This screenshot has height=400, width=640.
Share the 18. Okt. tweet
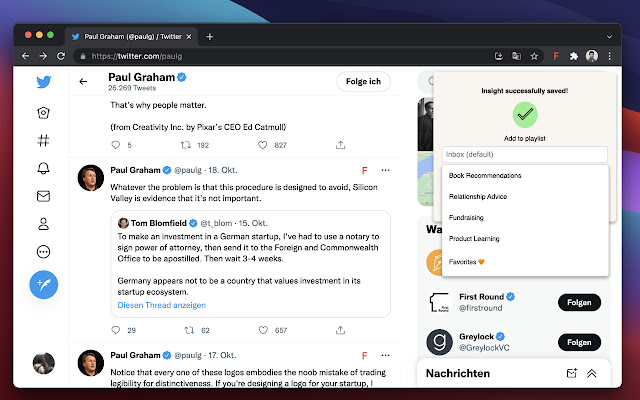click(x=340, y=330)
